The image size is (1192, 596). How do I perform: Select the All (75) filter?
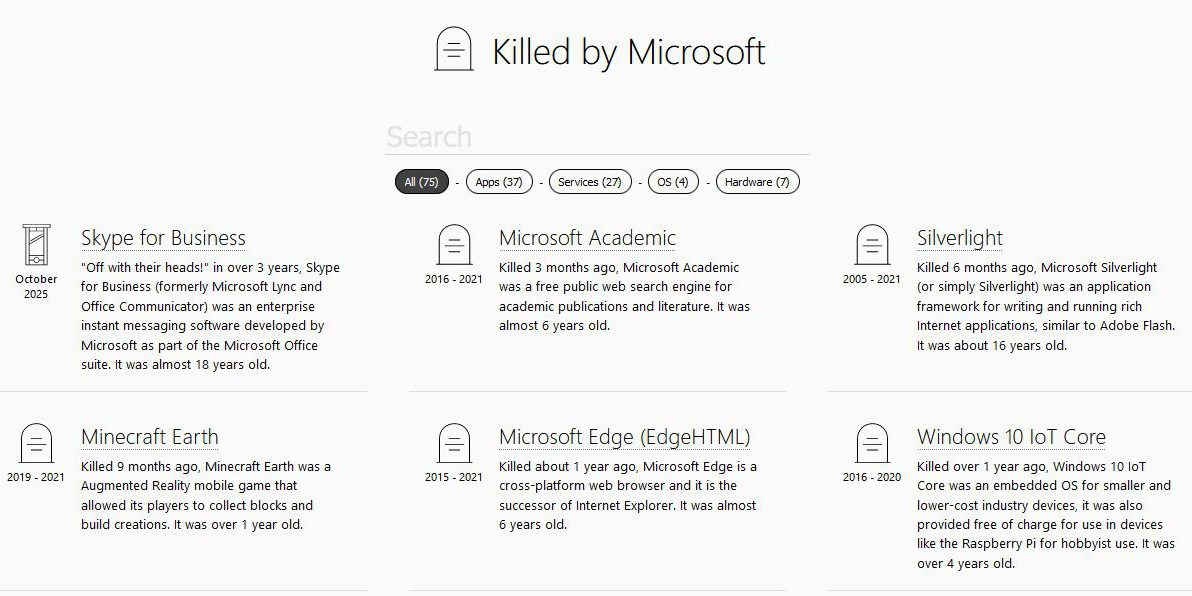(422, 182)
